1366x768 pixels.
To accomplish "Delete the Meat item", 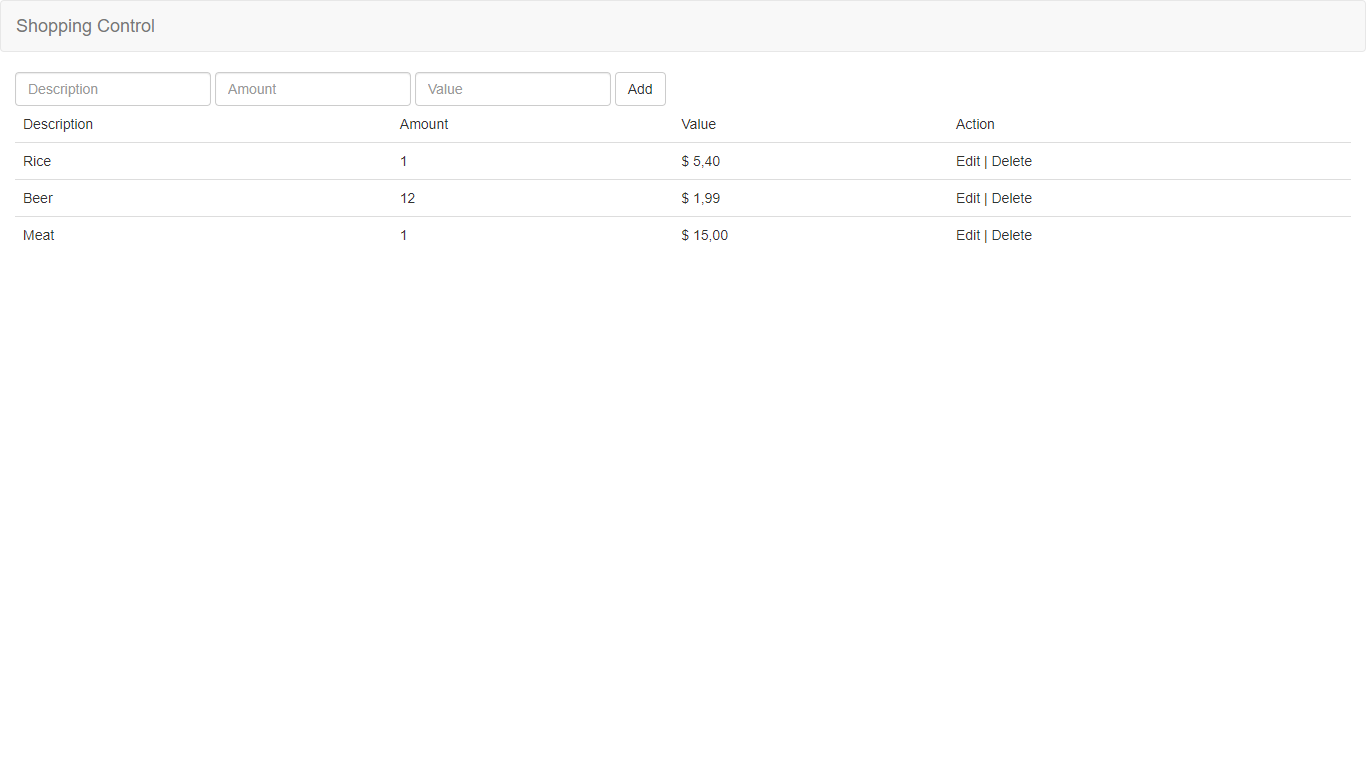I will point(1012,235).
